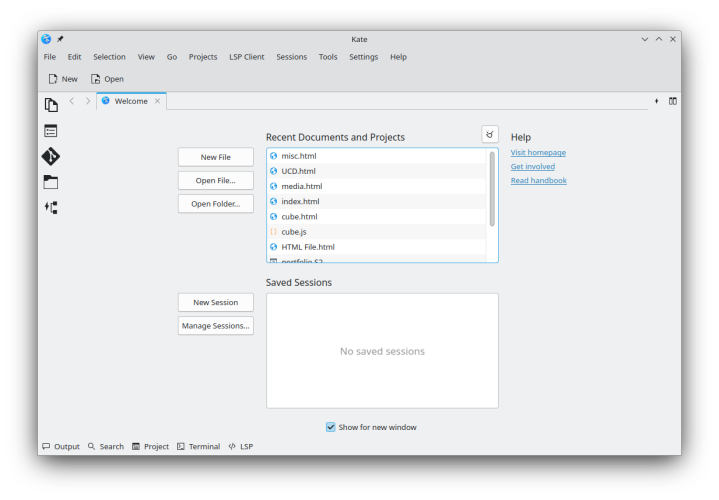The height and width of the screenshot is (500, 719).
Task: Uncheck Show for new window checkbox
Action: click(331, 427)
